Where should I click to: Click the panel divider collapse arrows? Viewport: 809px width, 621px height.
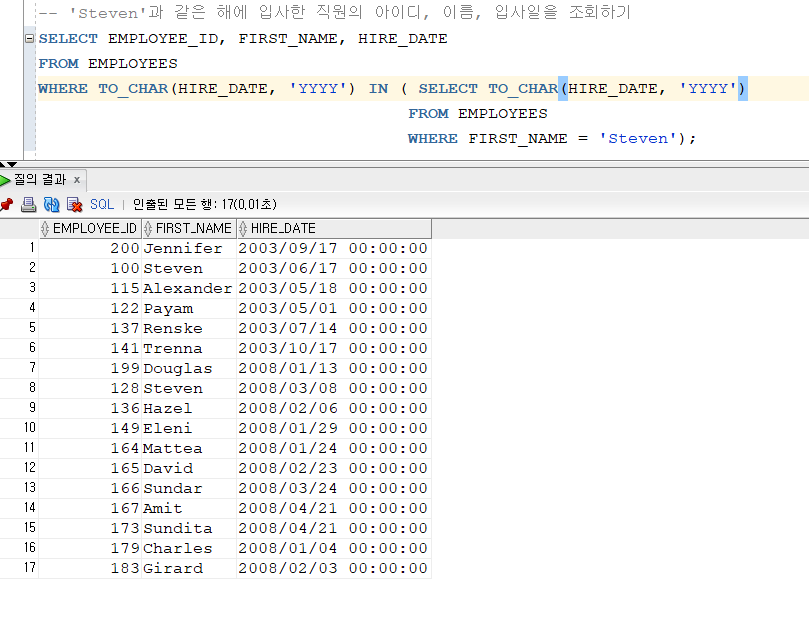tap(8, 165)
